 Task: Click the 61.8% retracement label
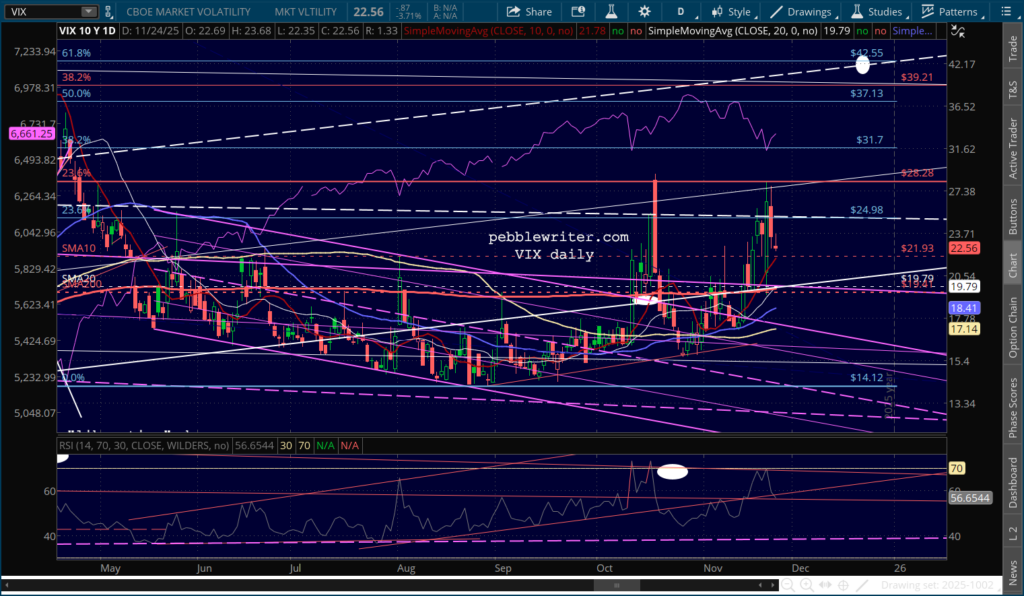[76, 53]
